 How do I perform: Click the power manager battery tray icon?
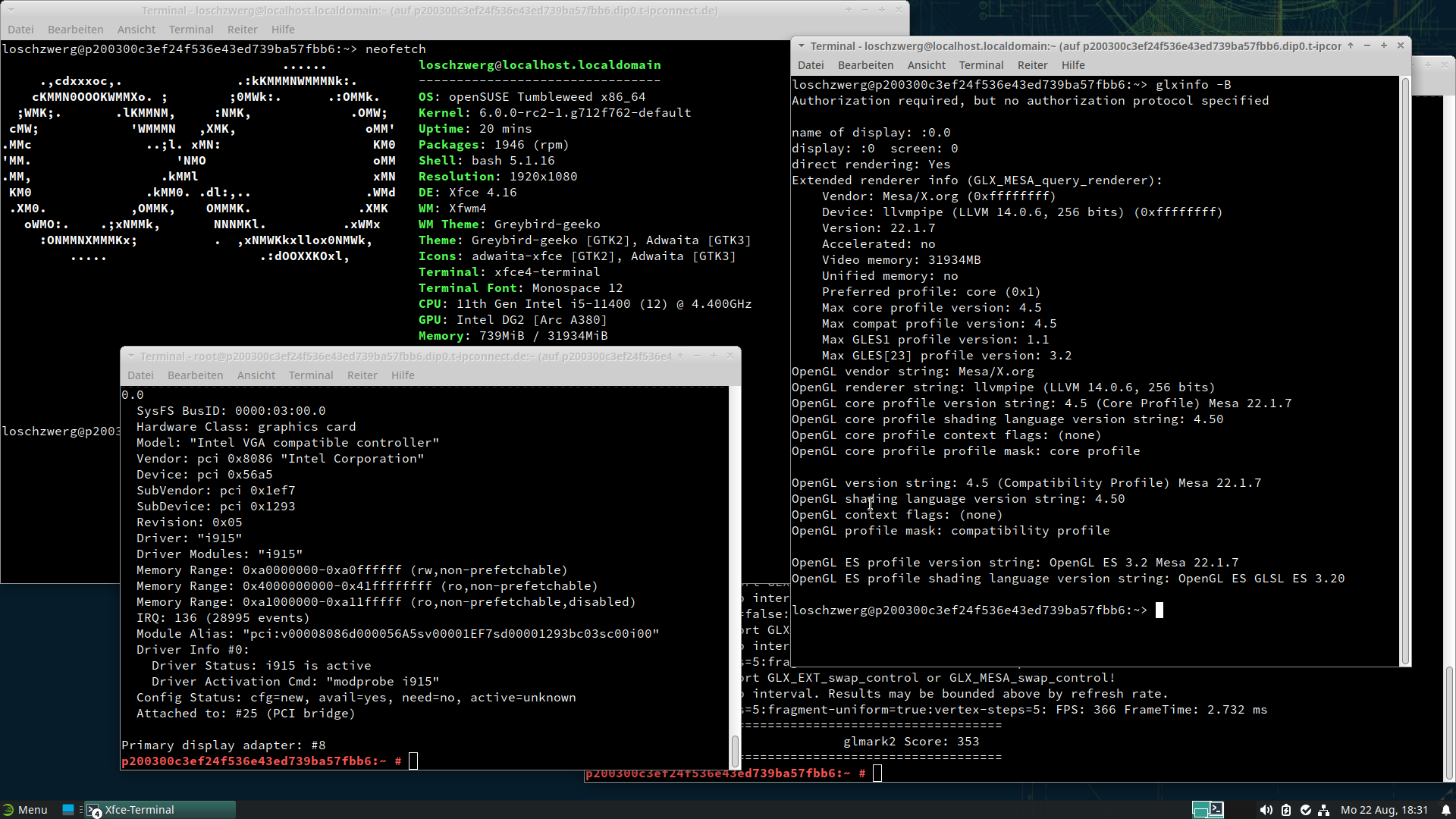1286,810
